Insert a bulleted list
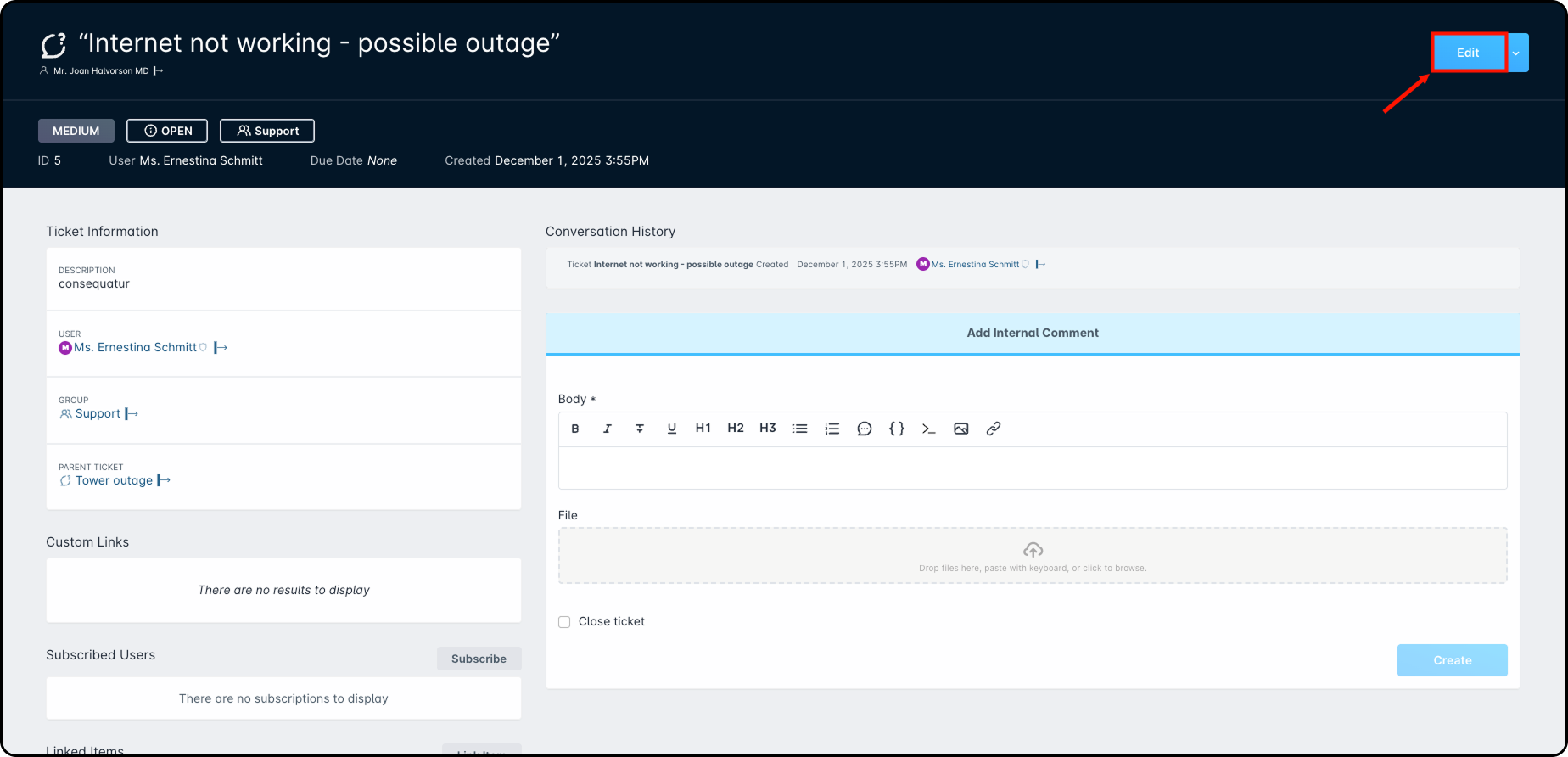Viewport: 1568px width, 757px height. click(x=800, y=429)
